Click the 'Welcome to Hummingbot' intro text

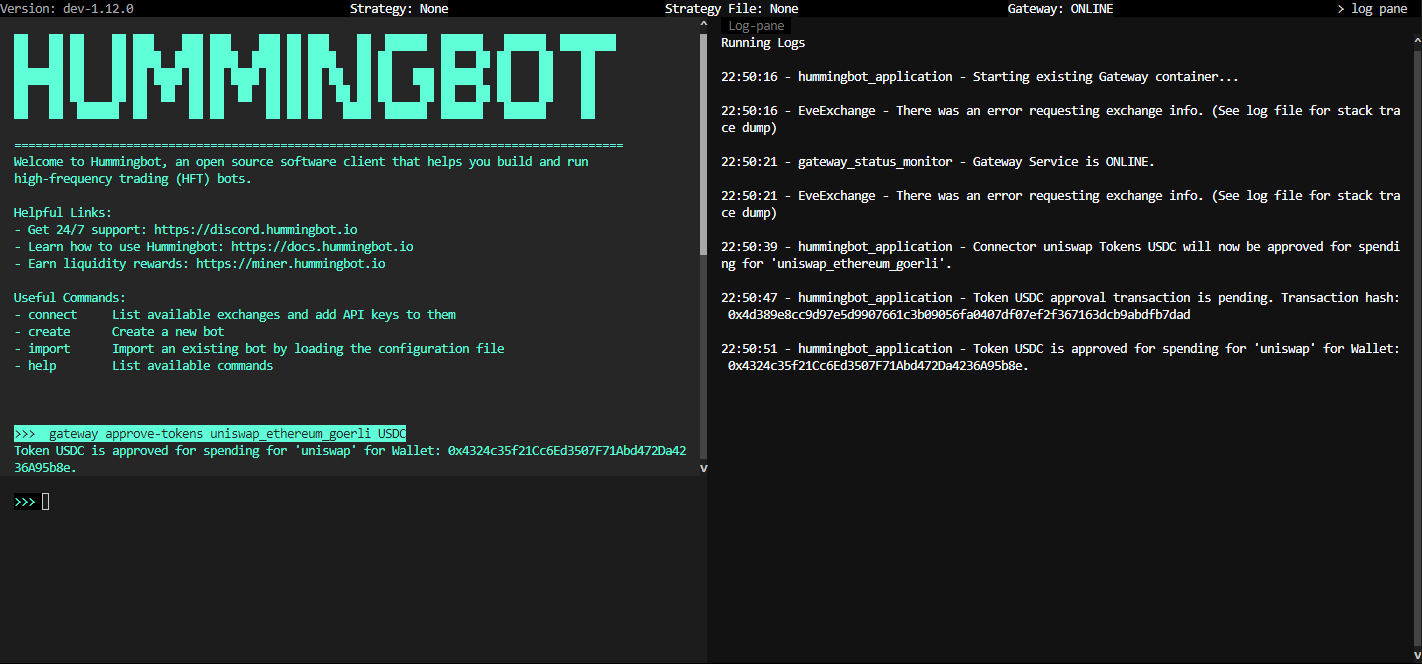(301, 170)
